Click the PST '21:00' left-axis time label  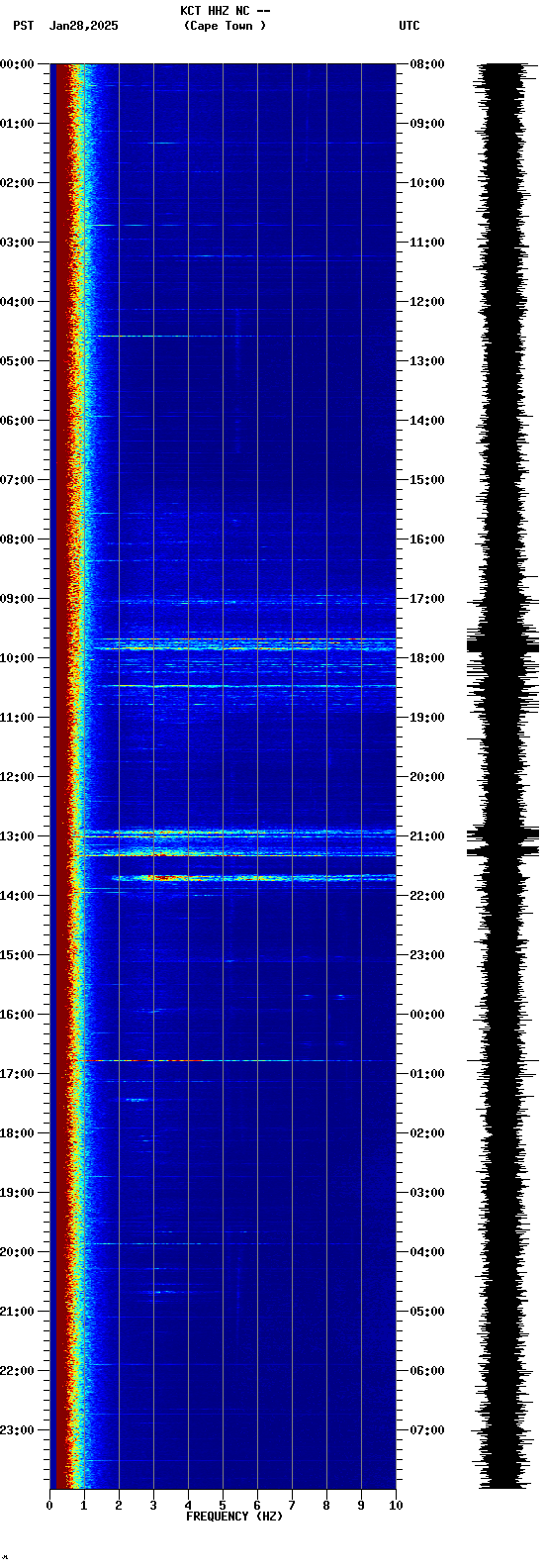pyautogui.click(x=17, y=1312)
